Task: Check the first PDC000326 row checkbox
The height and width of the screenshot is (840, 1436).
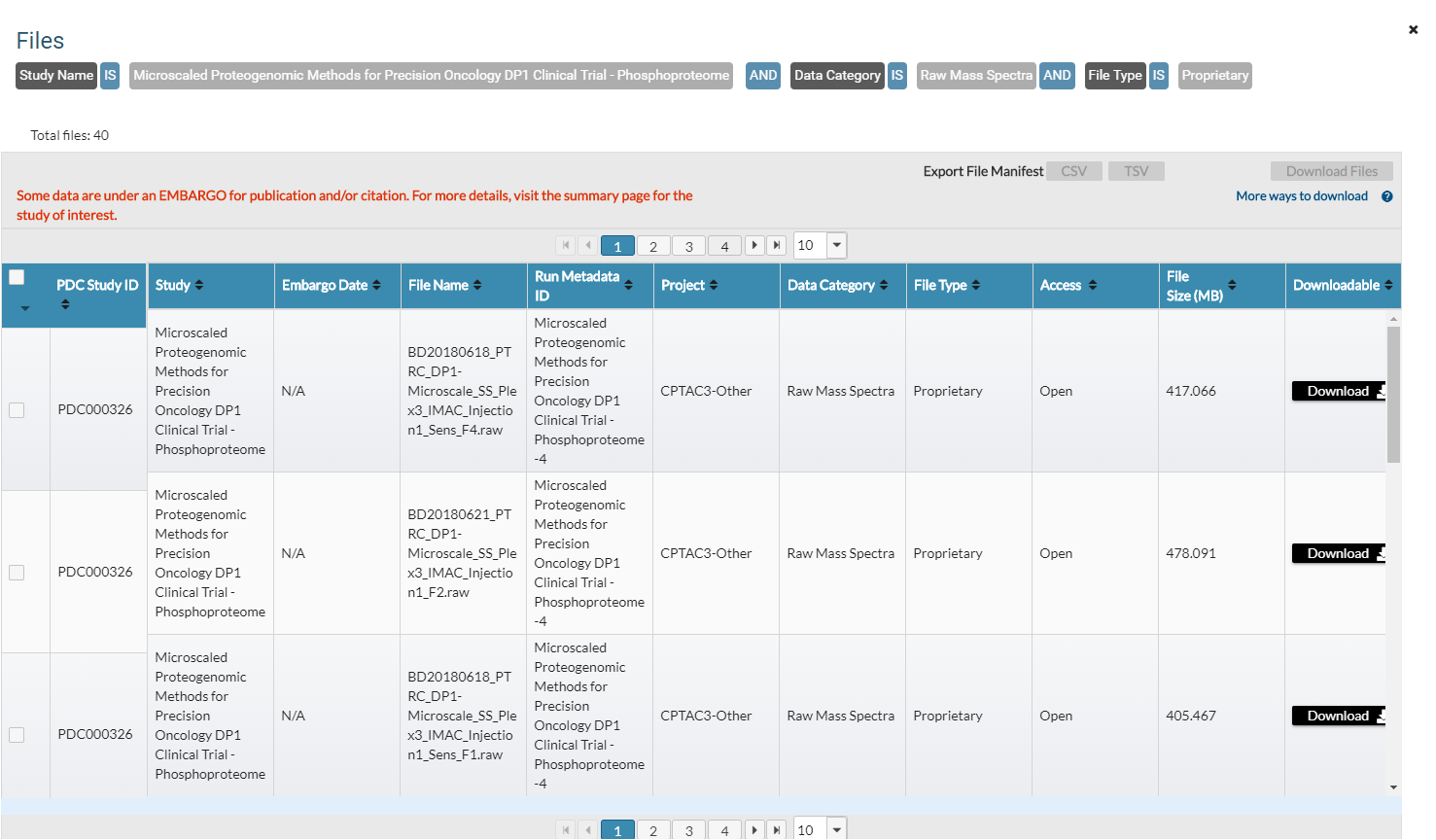Action: (x=17, y=410)
